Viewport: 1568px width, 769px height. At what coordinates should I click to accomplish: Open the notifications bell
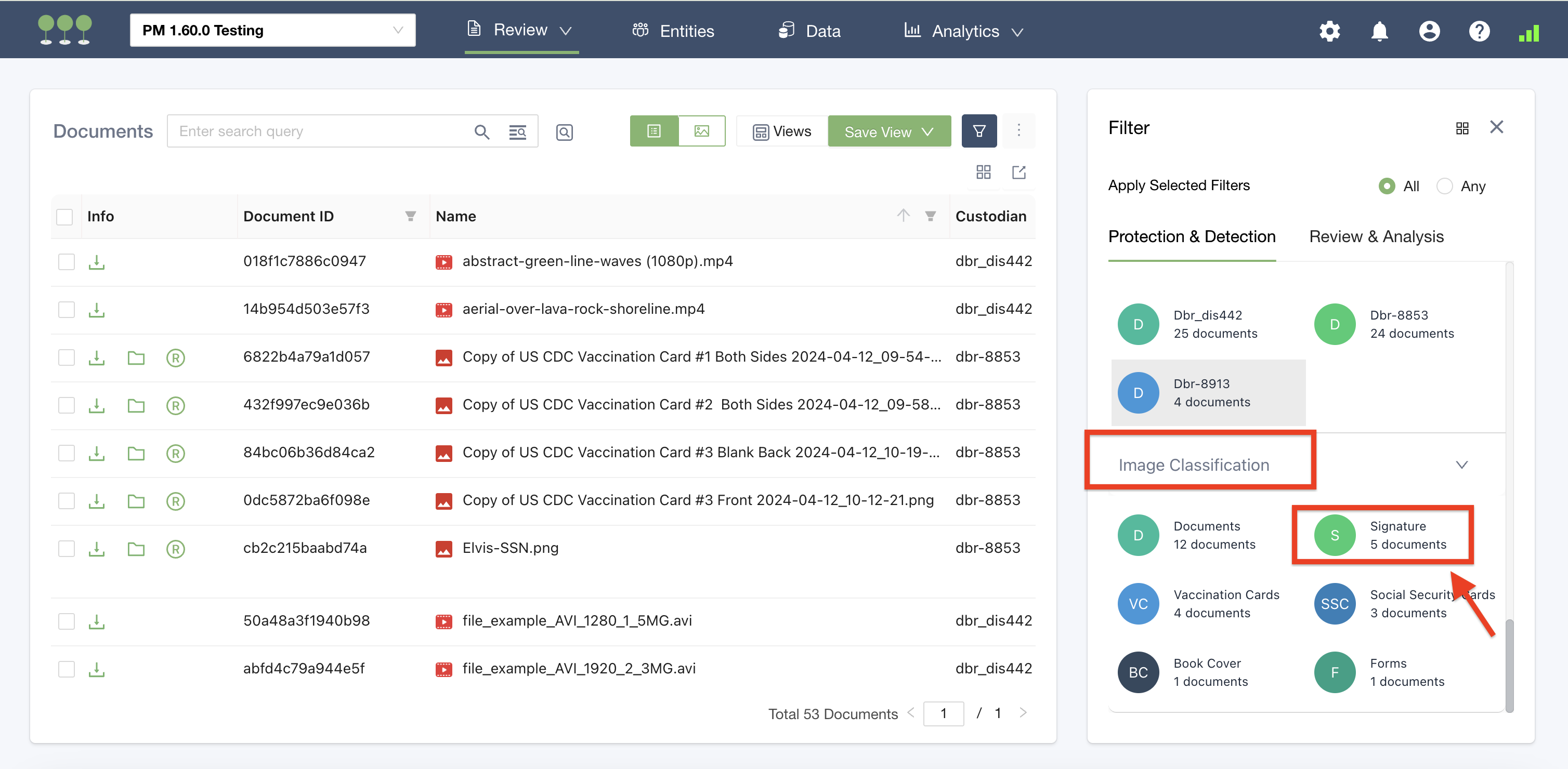[1379, 31]
